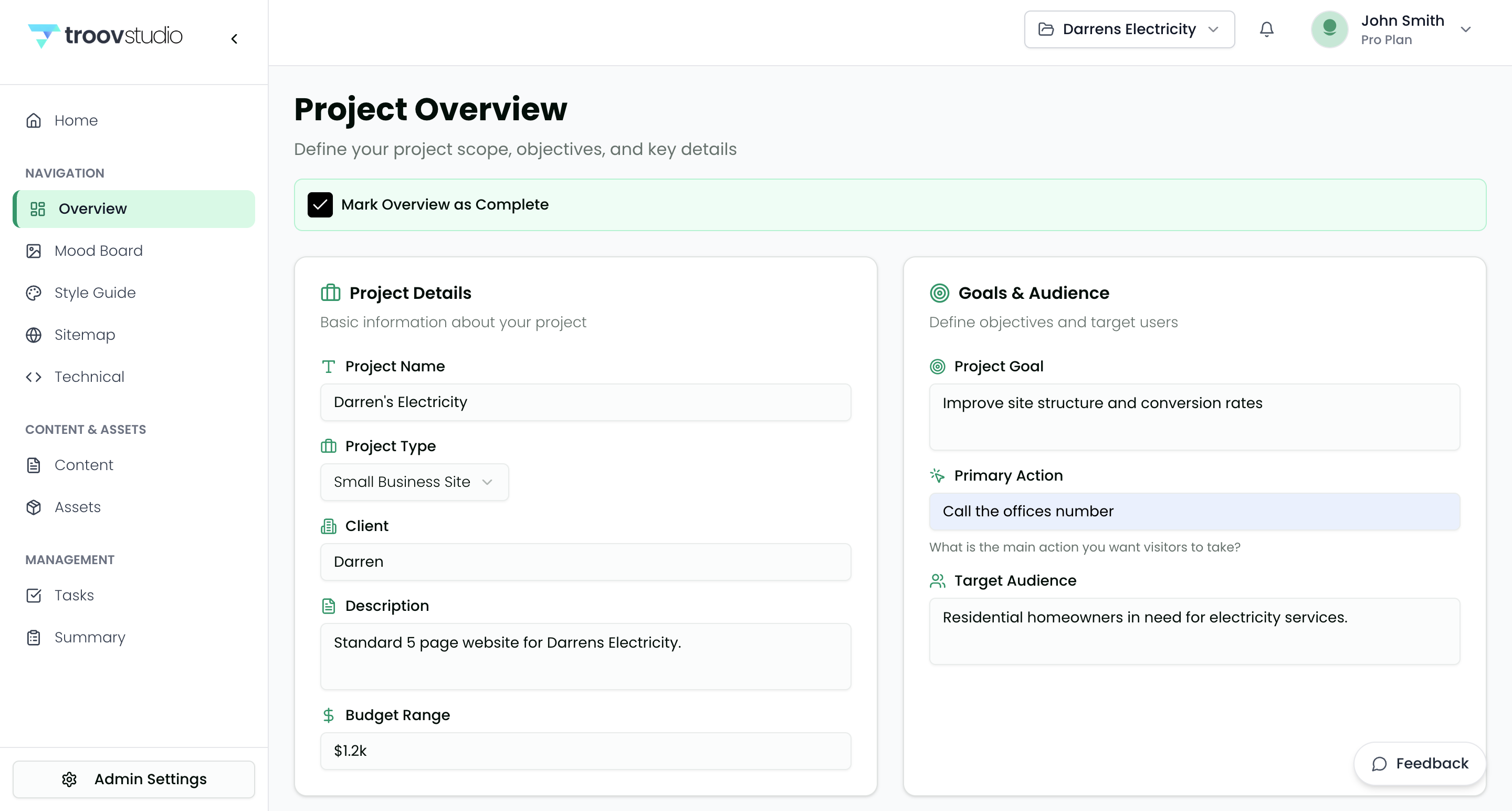This screenshot has height=811, width=1512.
Task: Go to the Tasks page
Action: pyautogui.click(x=74, y=595)
